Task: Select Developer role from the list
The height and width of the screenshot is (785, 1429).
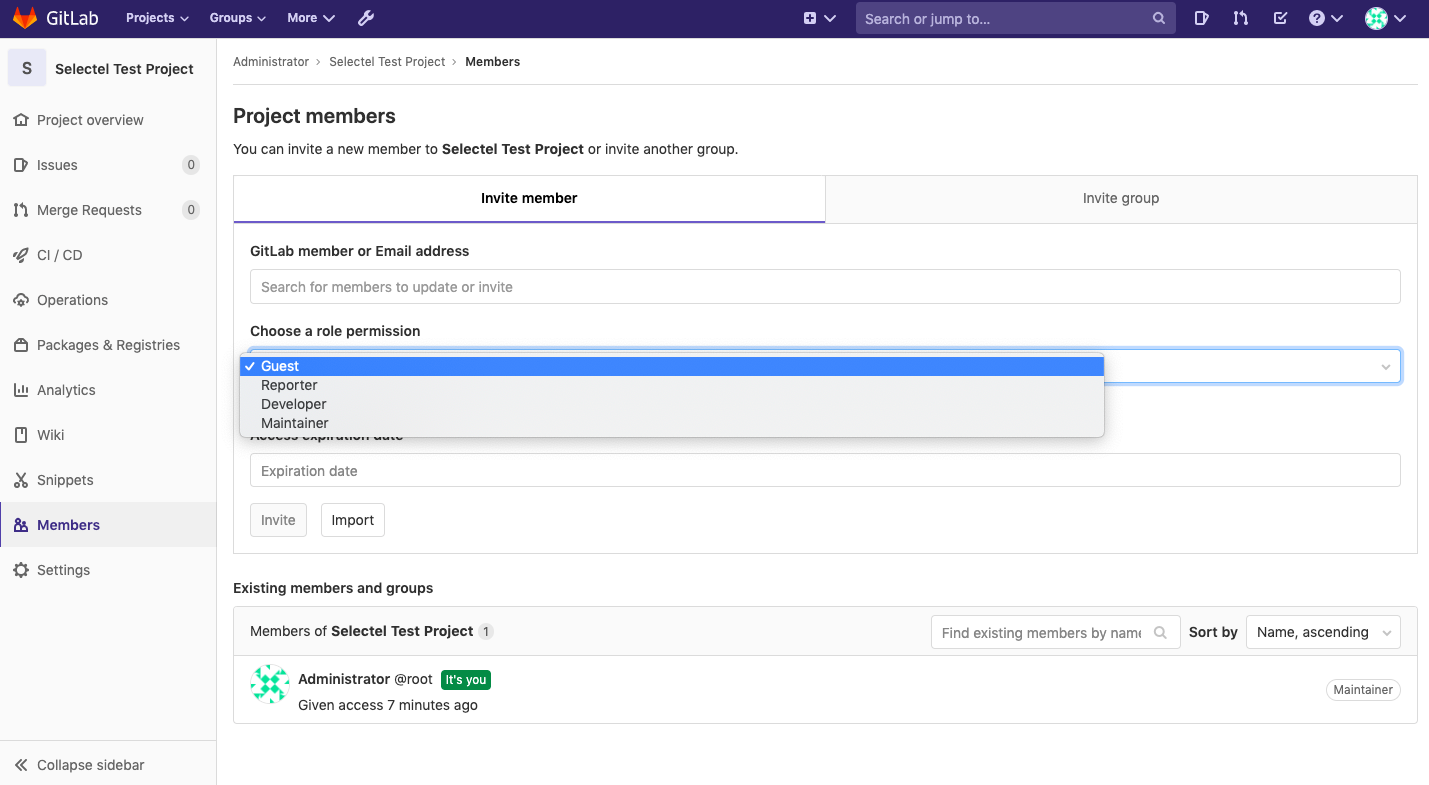Action: tap(294, 404)
